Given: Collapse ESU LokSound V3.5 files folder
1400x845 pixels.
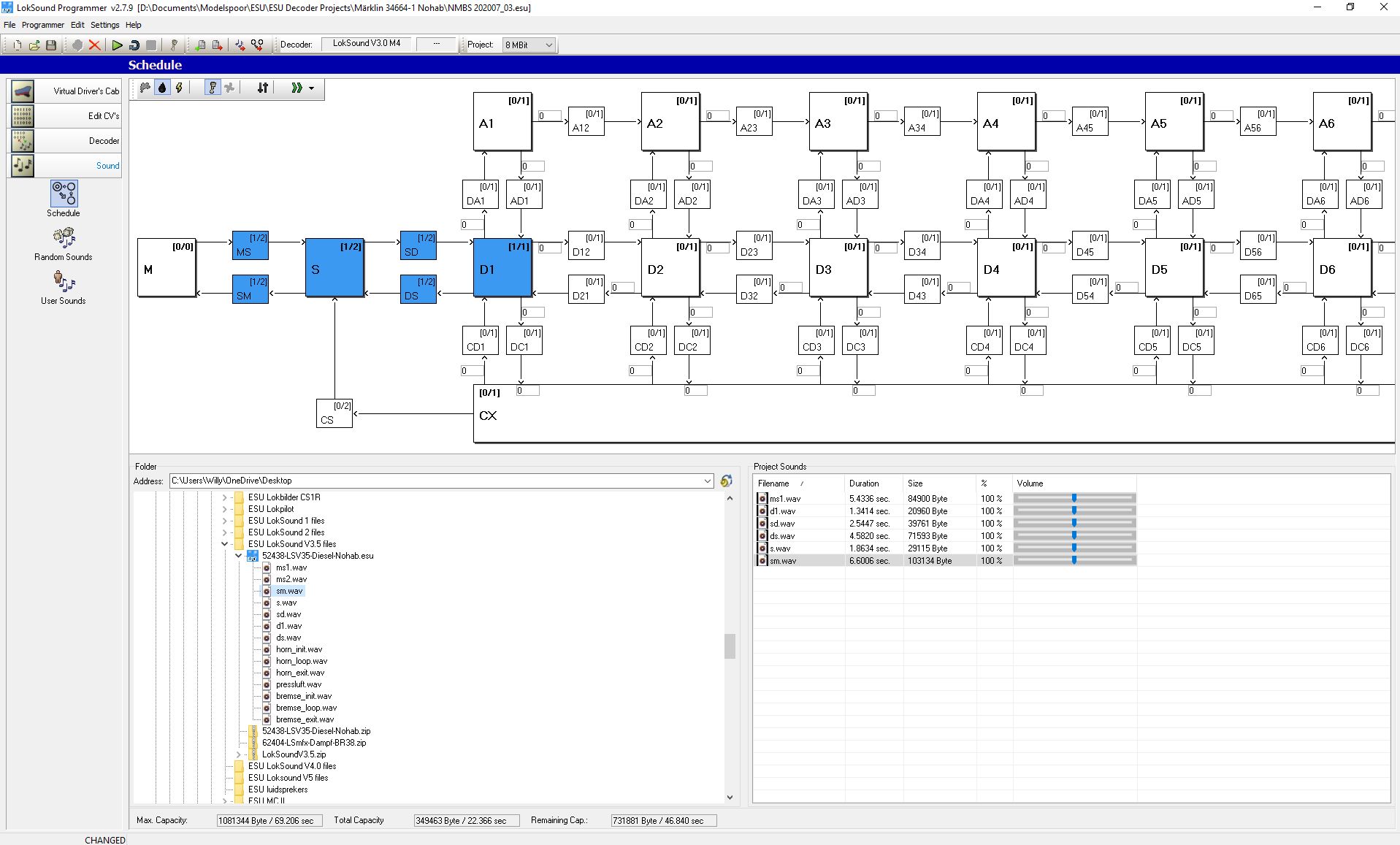Looking at the screenshot, I should click(224, 544).
